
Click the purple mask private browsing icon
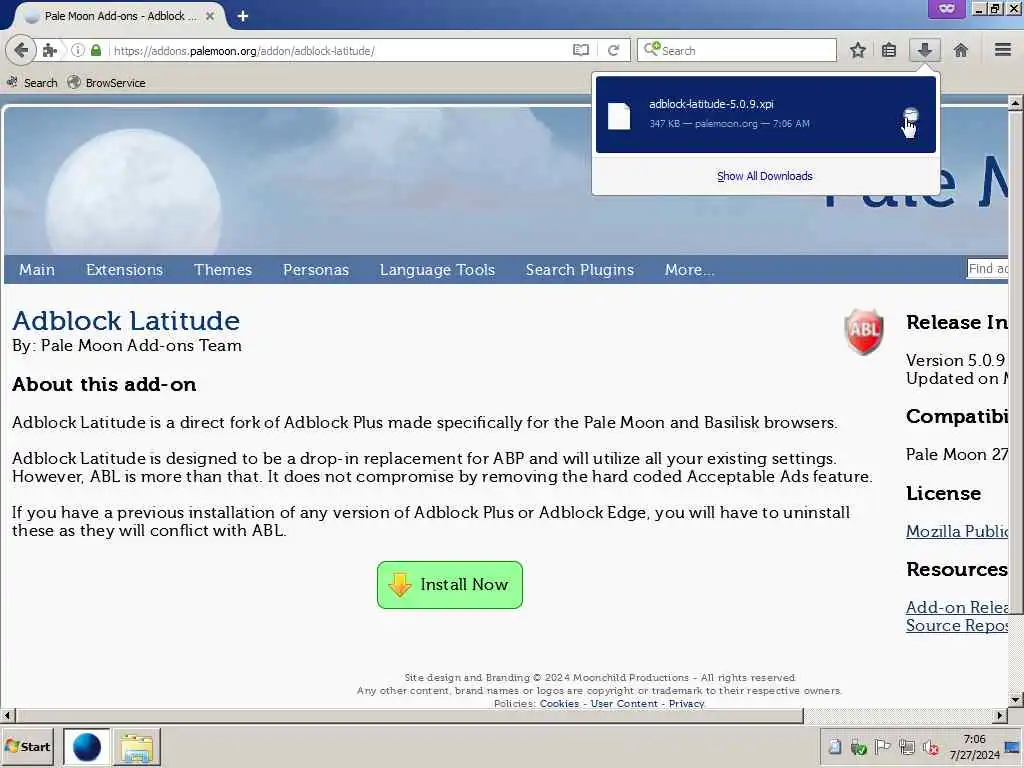click(x=946, y=9)
